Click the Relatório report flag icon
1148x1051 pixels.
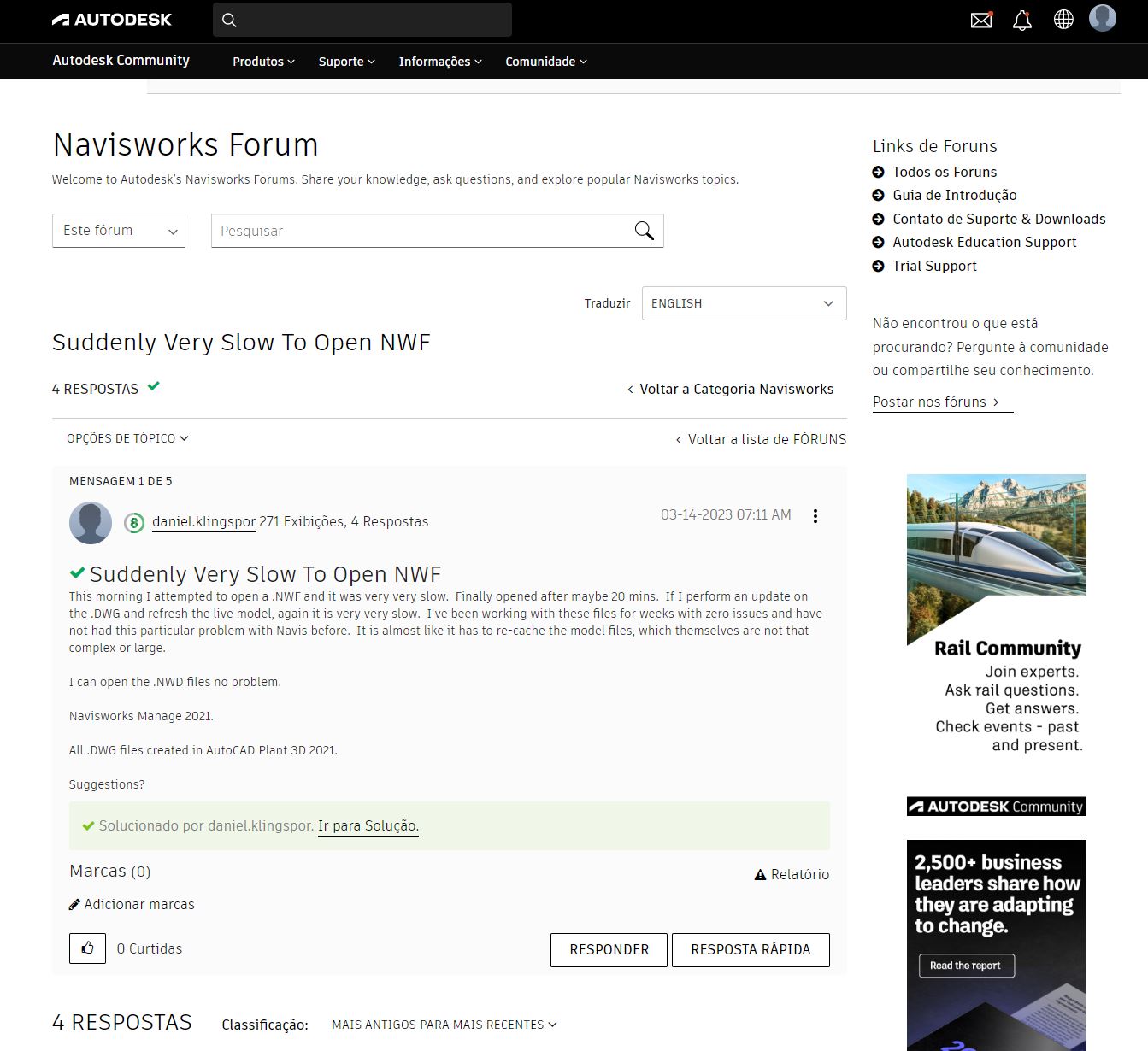click(760, 874)
